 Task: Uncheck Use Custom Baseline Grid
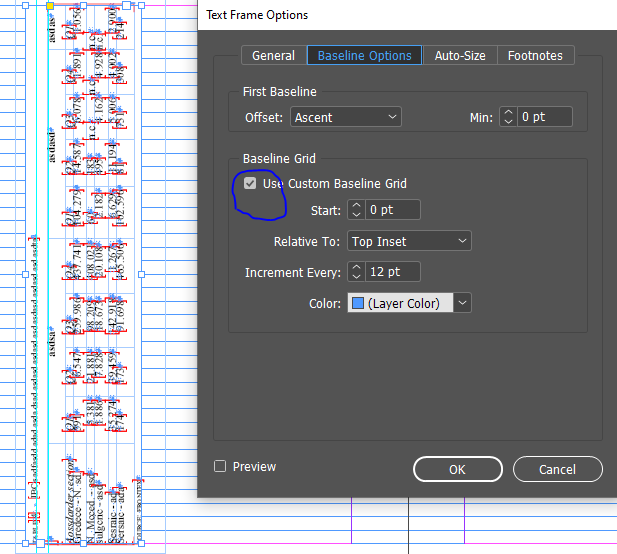(250, 183)
